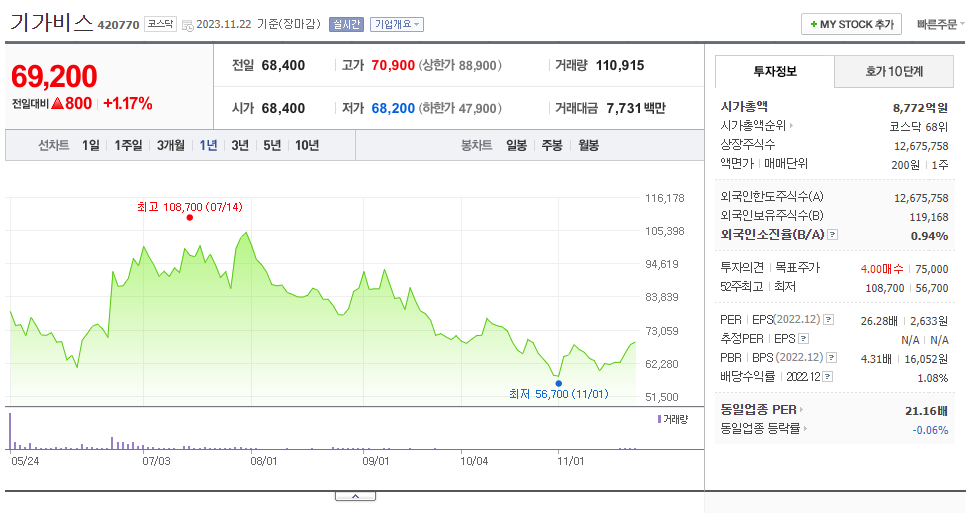Click the 상장주식수 value 12,675,758

921,146
